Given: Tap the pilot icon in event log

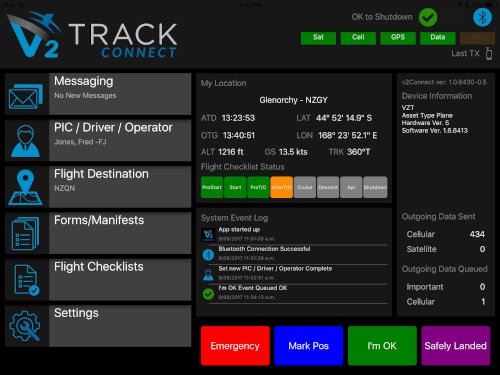Looking at the screenshot, I should pyautogui.click(x=208, y=275).
